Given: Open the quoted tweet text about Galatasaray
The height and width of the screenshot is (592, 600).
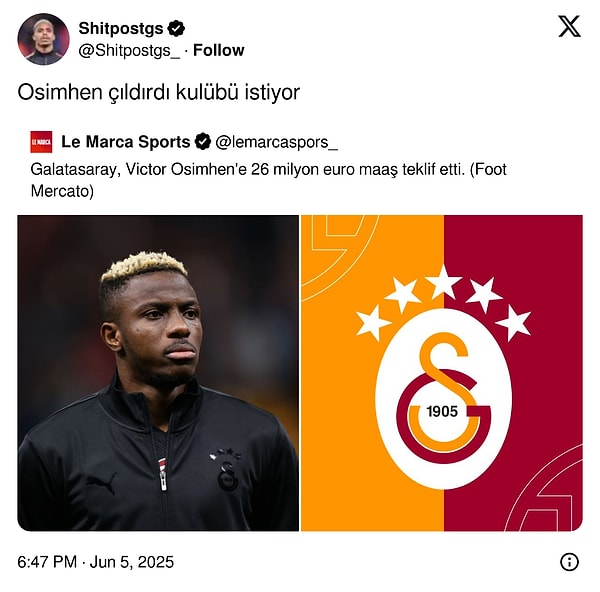Looking at the screenshot, I should pos(268,180).
